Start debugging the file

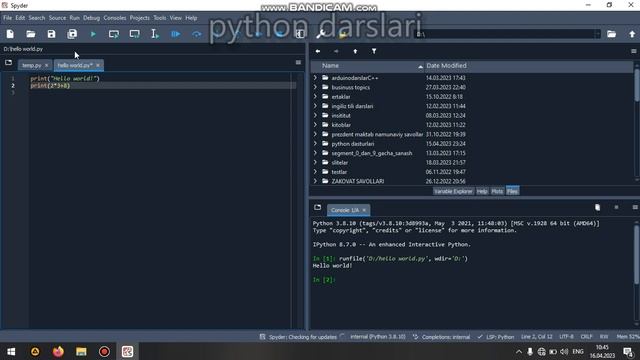[x=176, y=34]
